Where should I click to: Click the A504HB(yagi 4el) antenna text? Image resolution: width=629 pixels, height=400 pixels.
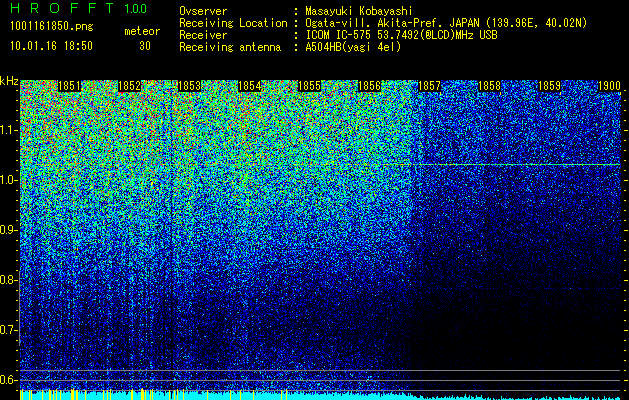[353, 48]
